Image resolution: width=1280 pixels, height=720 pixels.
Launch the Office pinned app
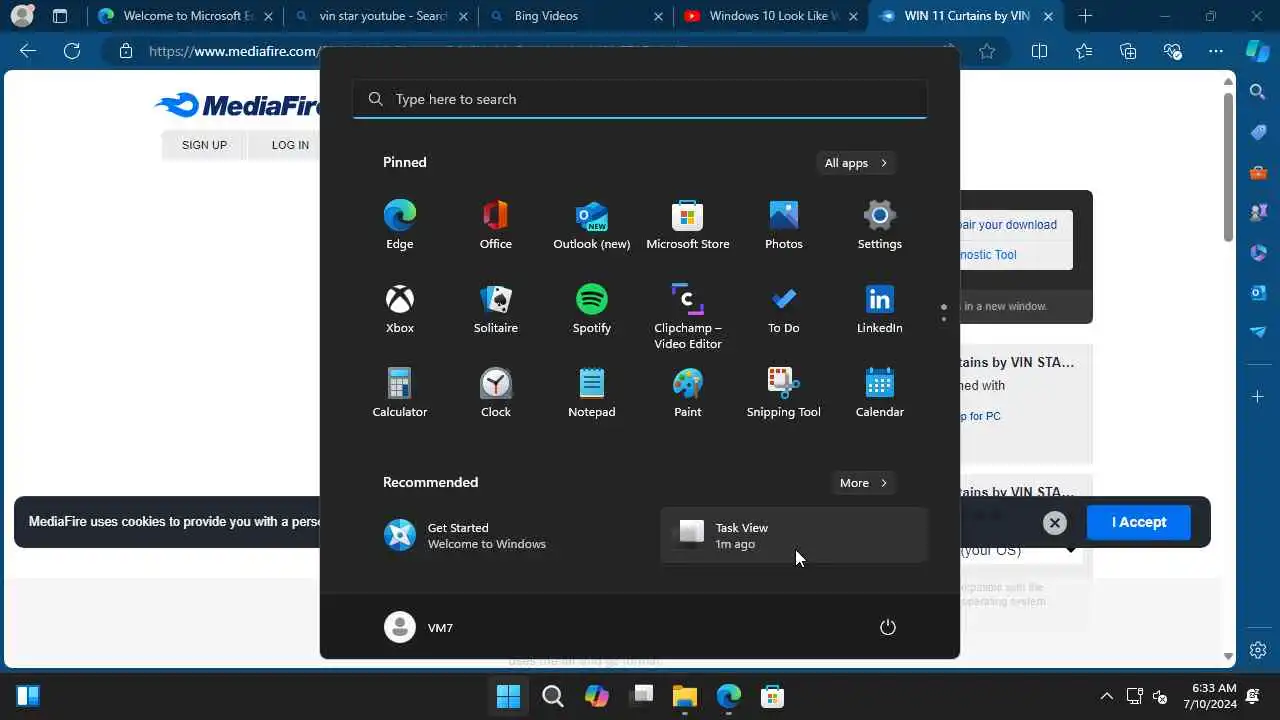pos(495,224)
